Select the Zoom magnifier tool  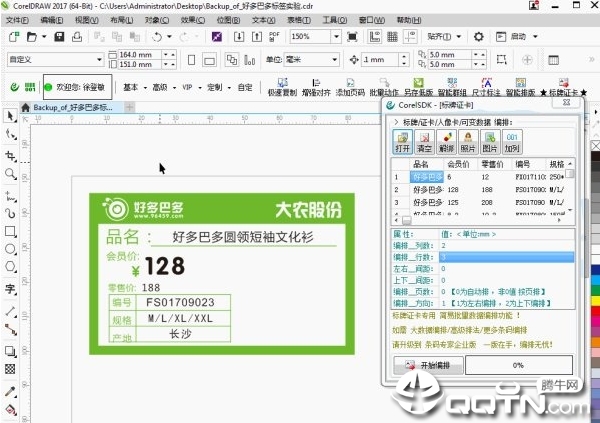coord(10,174)
